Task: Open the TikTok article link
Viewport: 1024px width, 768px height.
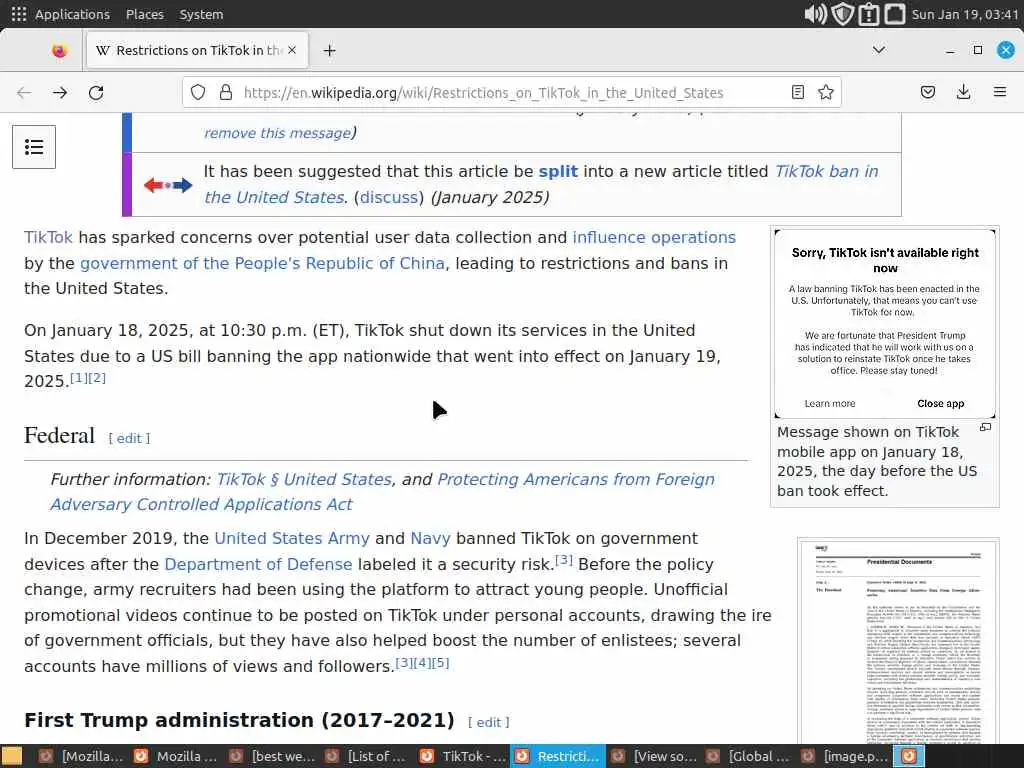Action: (x=48, y=237)
